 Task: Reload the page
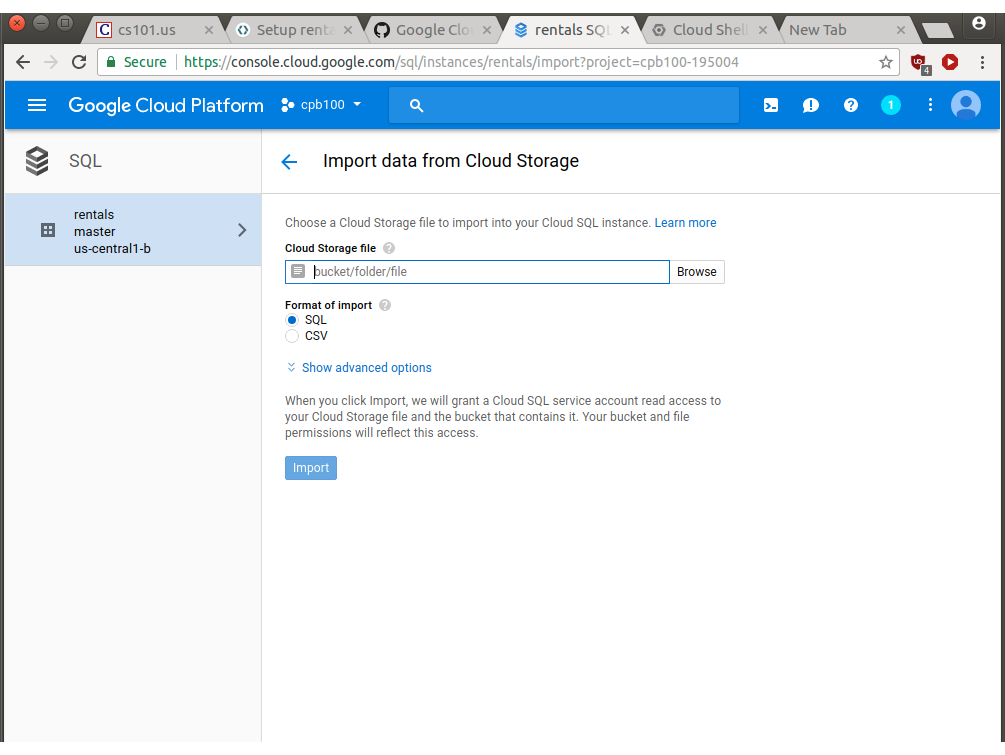pos(79,62)
